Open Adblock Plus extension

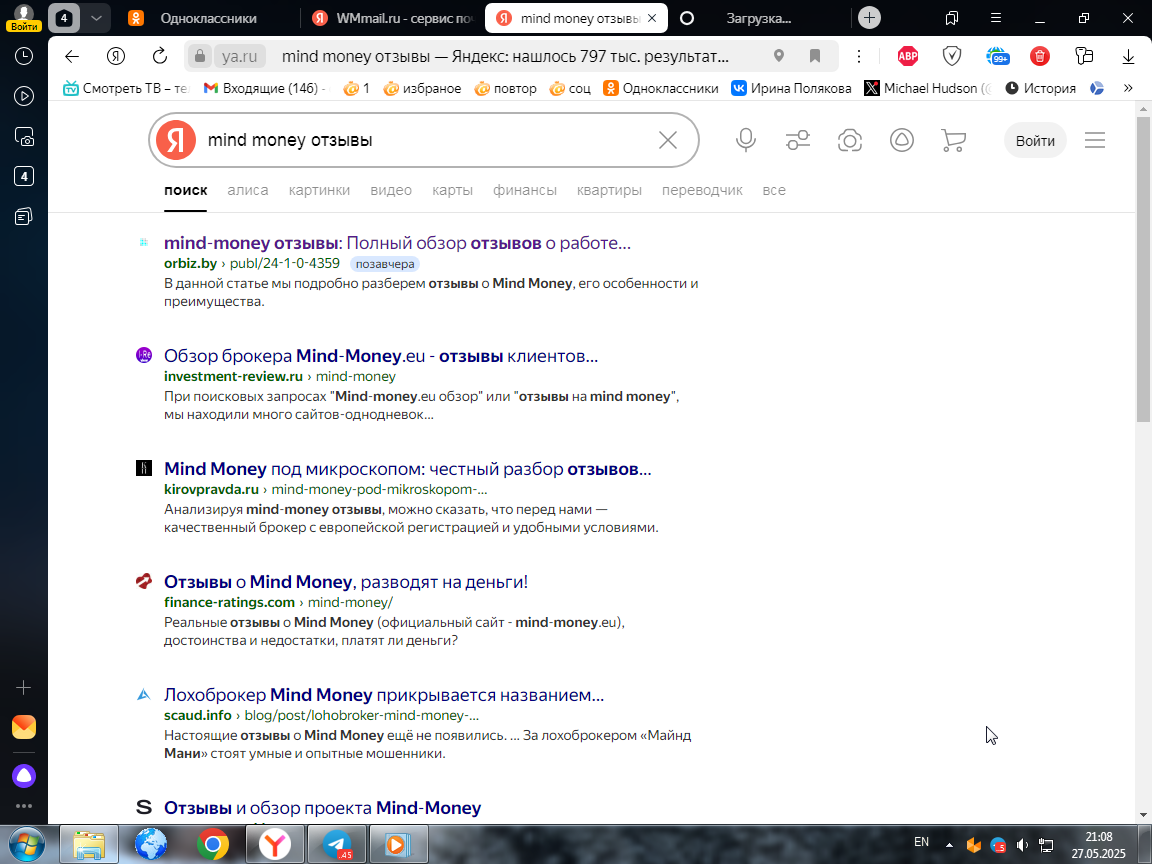[908, 56]
